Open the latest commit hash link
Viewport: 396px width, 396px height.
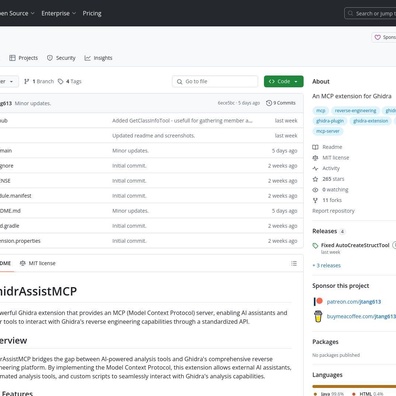[x=226, y=103]
